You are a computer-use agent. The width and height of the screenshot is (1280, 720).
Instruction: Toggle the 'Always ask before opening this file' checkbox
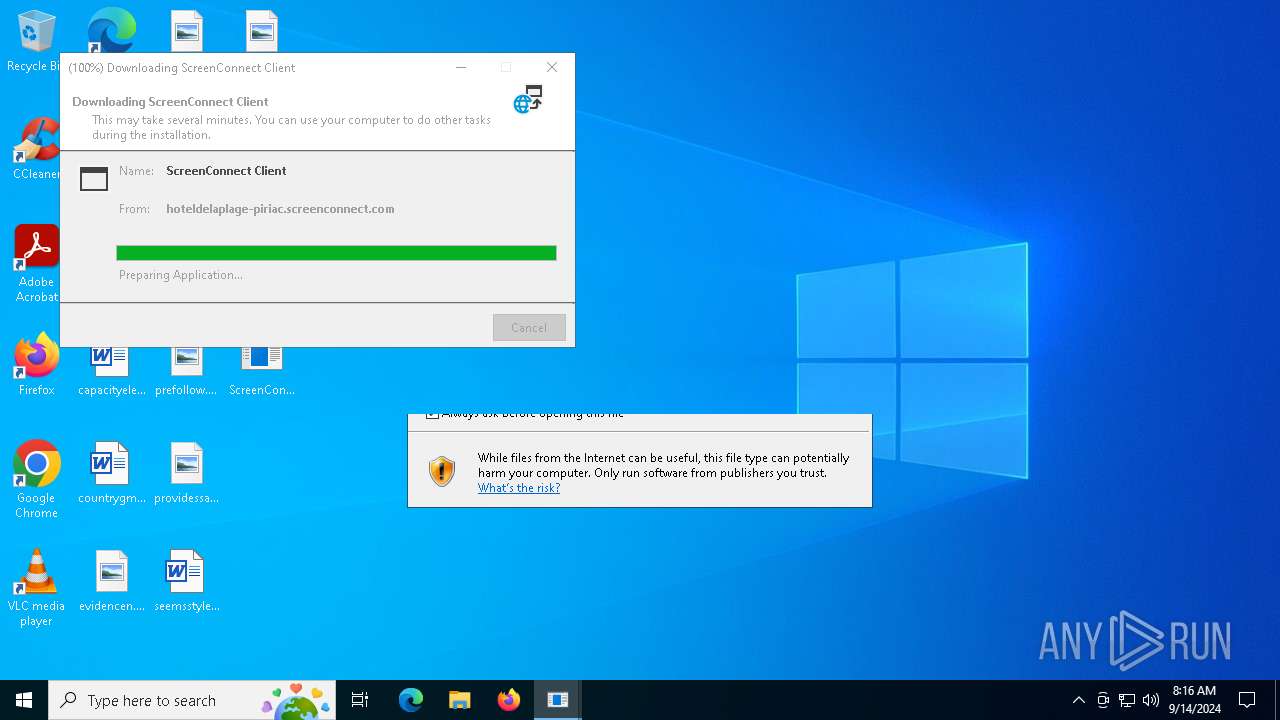(432, 415)
